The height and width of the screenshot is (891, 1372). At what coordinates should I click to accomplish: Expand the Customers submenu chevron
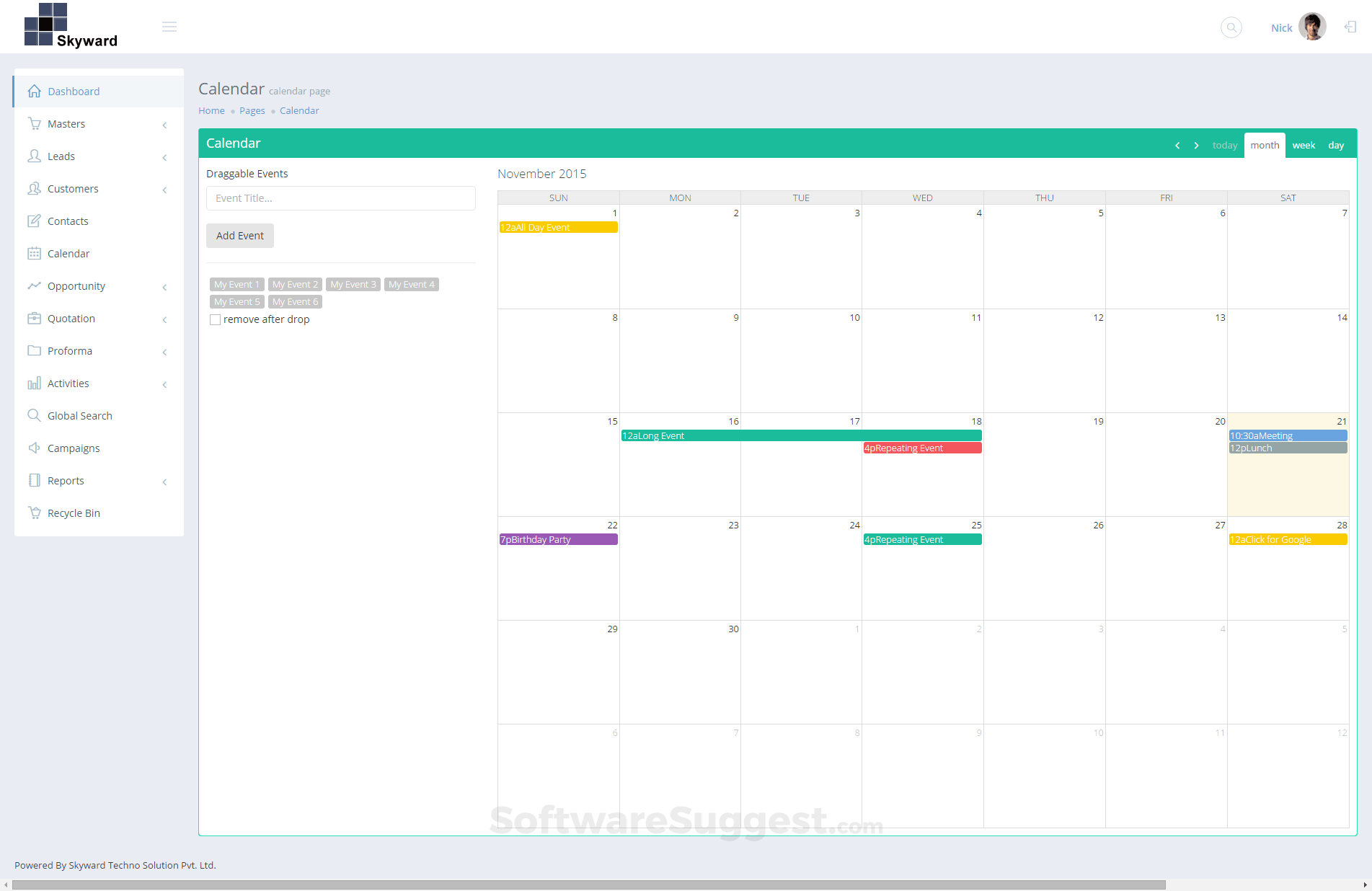click(164, 190)
